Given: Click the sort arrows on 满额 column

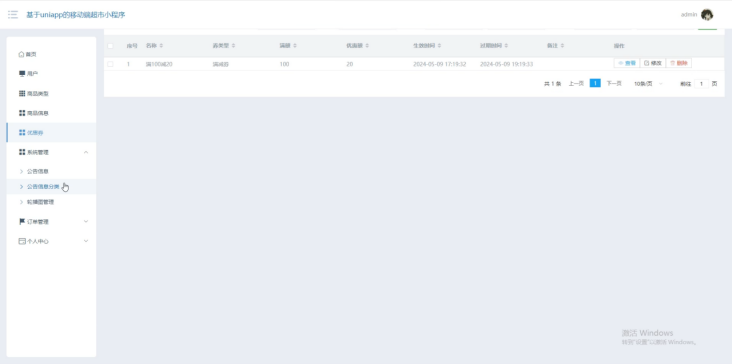Looking at the screenshot, I should [x=295, y=46].
